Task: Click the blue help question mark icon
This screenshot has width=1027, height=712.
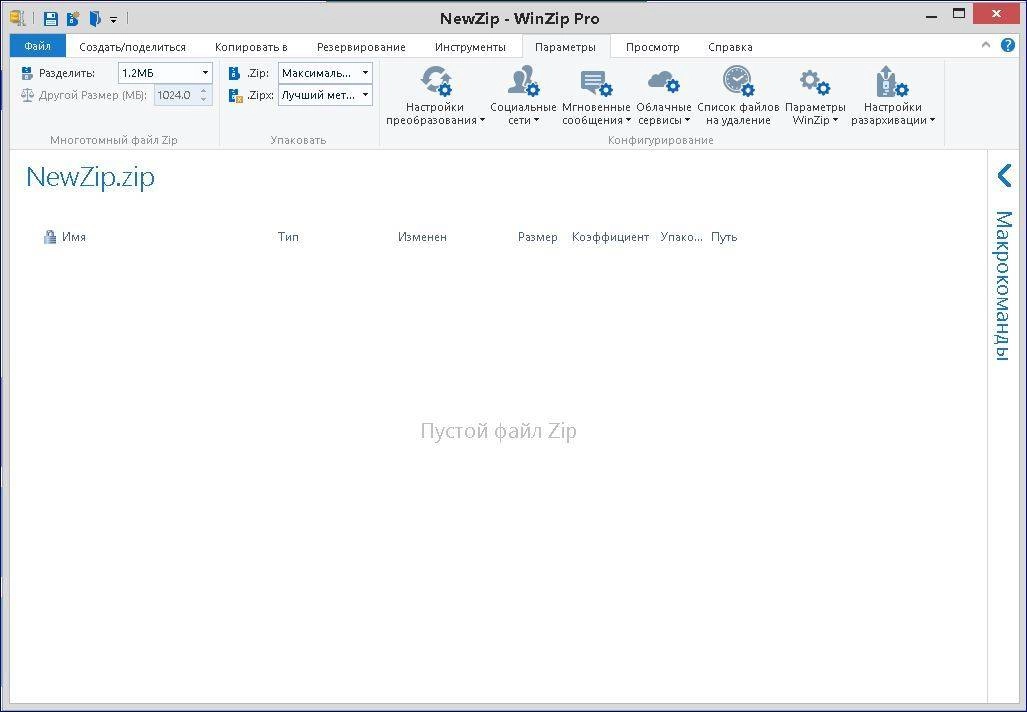Action: click(1007, 45)
